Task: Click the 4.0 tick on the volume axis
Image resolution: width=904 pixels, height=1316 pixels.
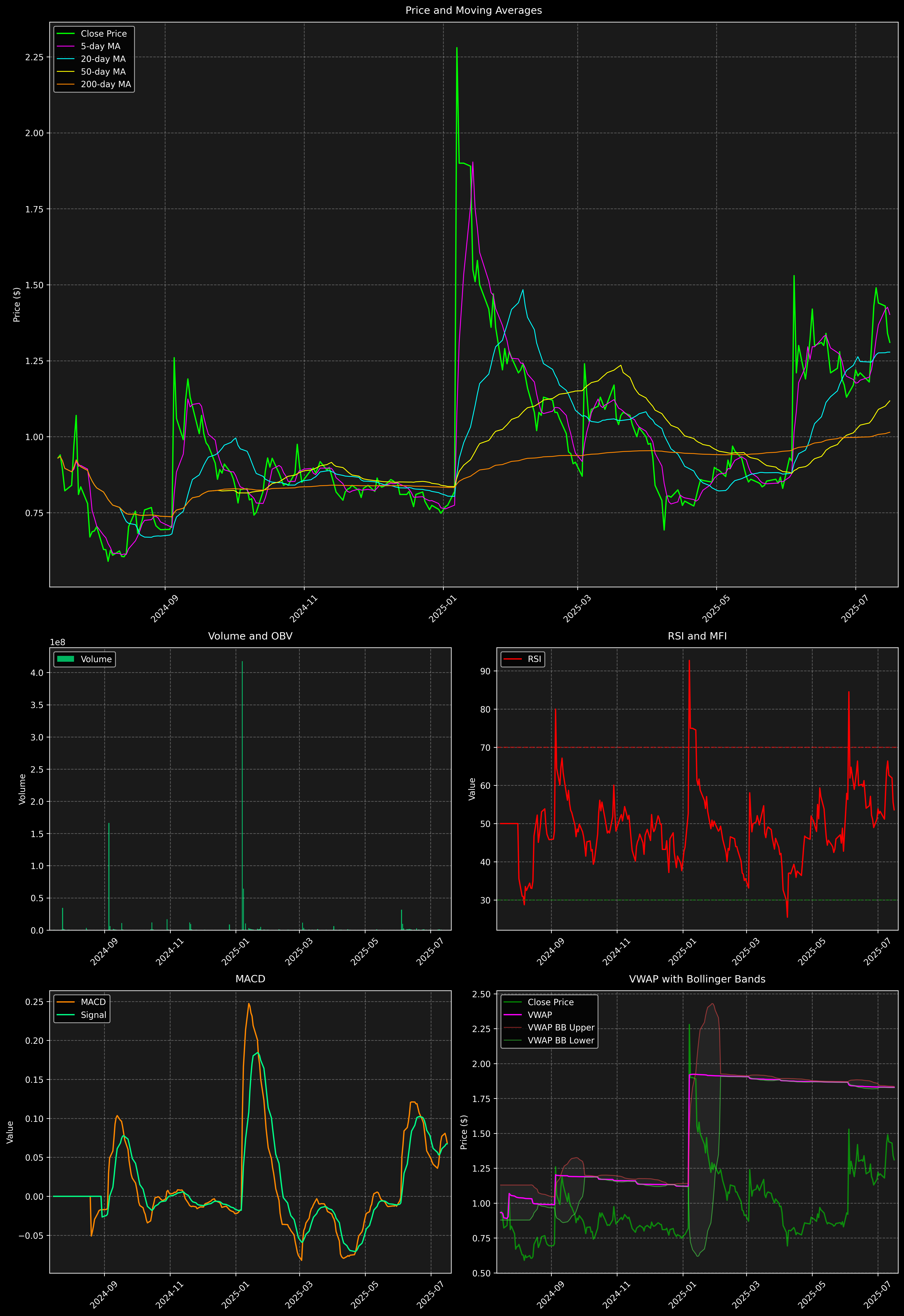Action: tap(37, 673)
